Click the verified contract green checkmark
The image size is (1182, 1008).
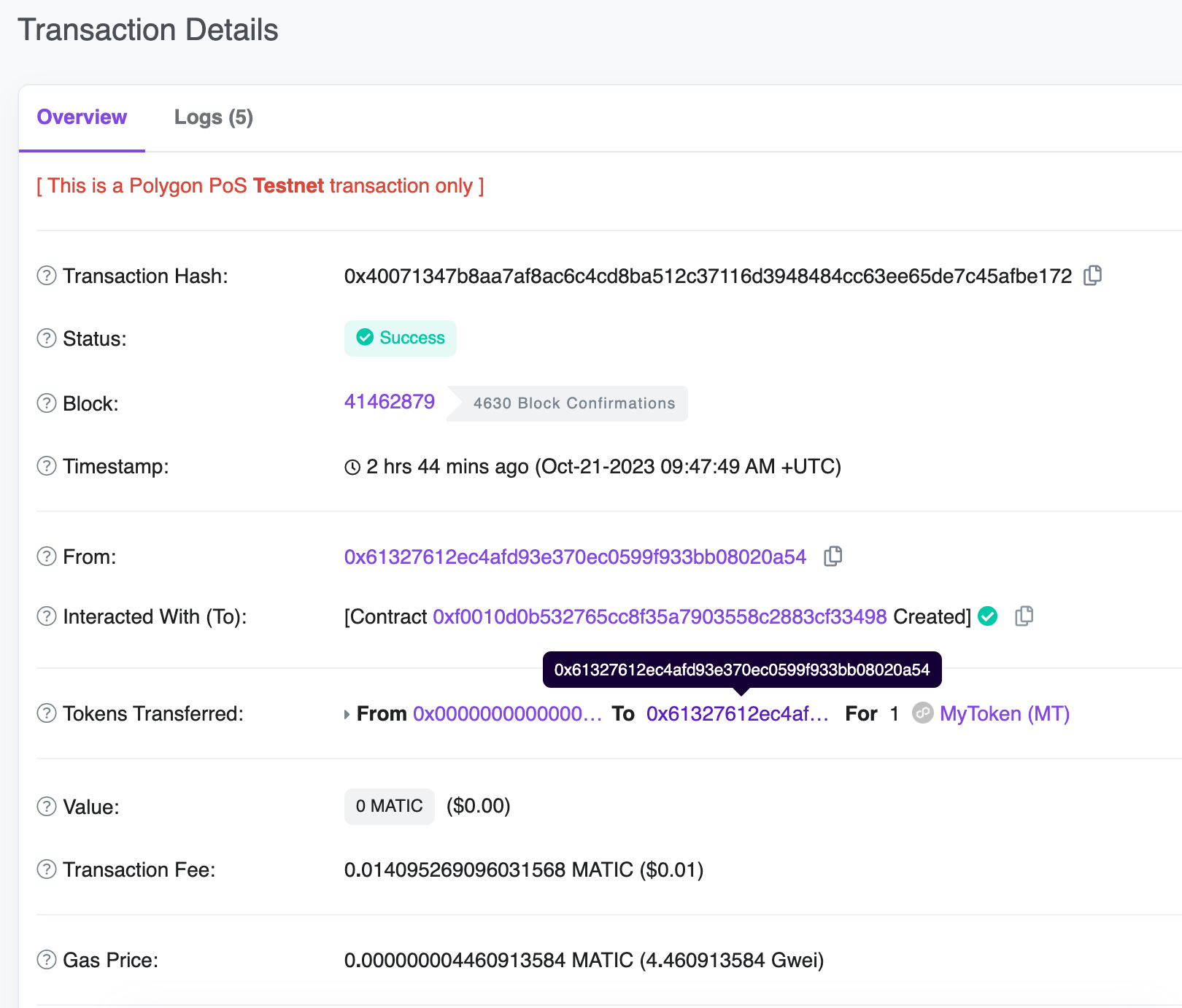click(x=988, y=616)
